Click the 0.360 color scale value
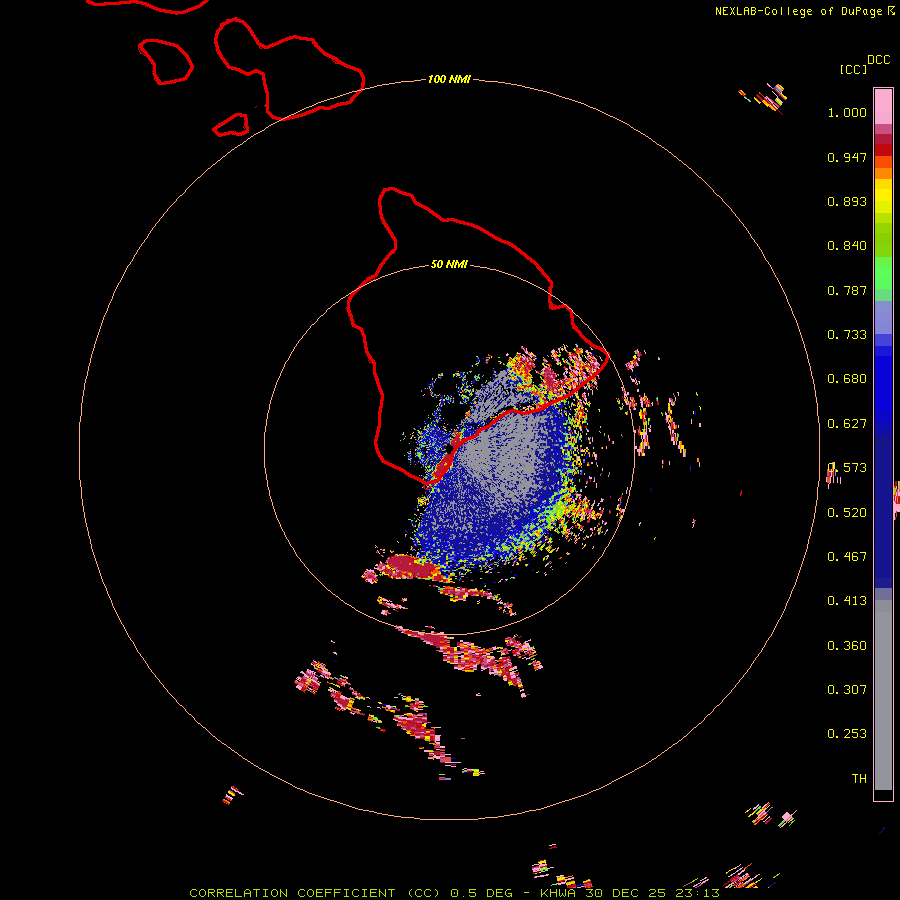Image resolution: width=900 pixels, height=900 pixels. click(847, 646)
